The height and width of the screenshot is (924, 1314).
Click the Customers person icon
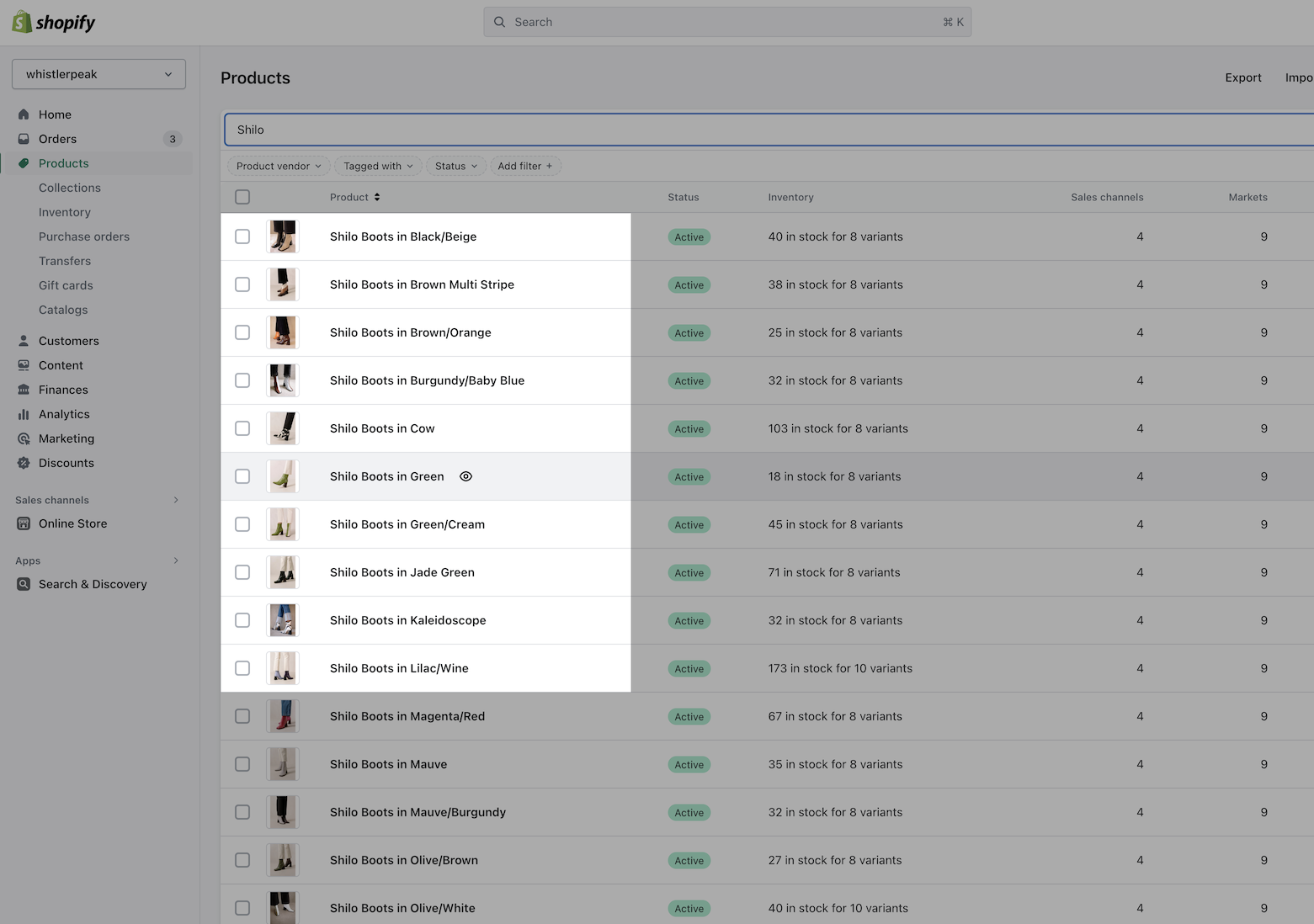click(24, 341)
